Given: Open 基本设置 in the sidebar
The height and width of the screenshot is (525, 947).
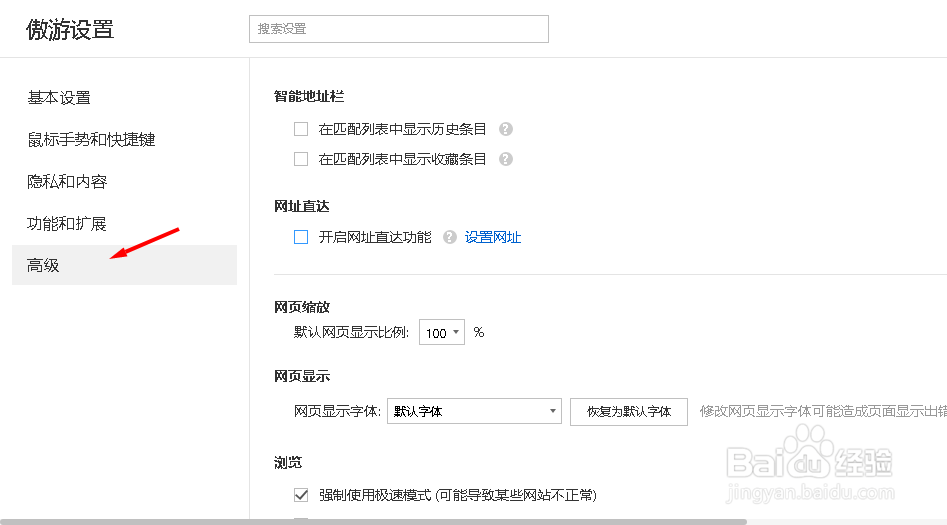Looking at the screenshot, I should coord(59,98).
